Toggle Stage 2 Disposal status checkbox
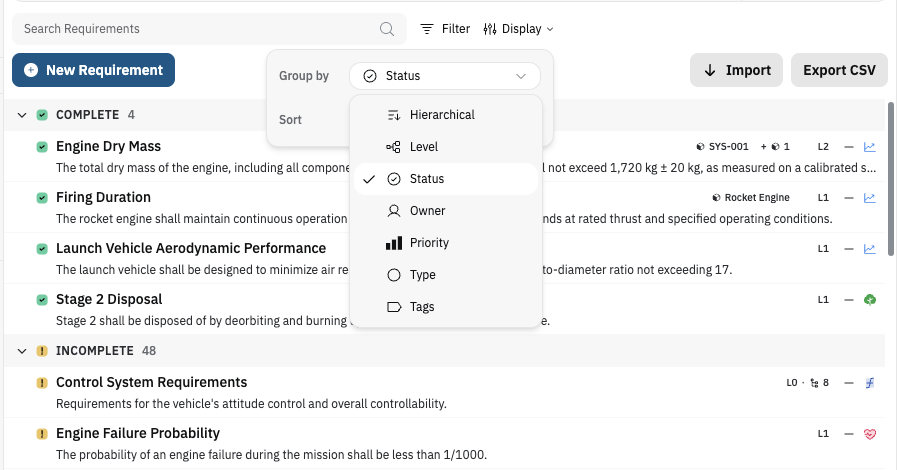 pos(42,300)
